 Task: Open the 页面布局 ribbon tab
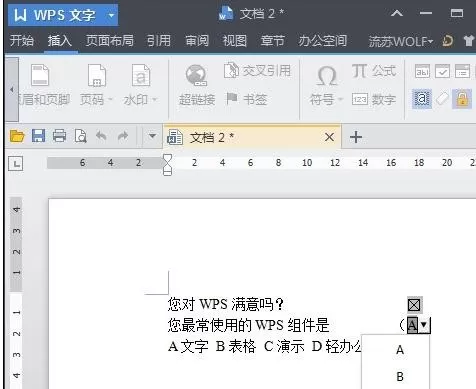tap(110, 41)
